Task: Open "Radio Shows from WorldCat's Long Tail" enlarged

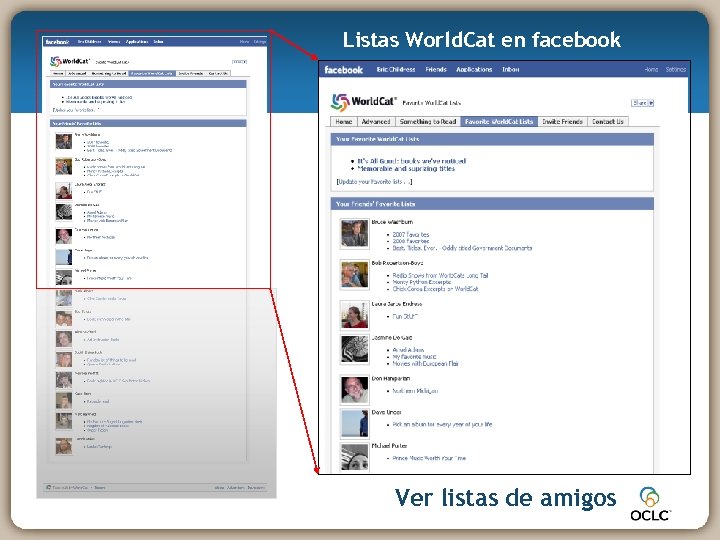Action: point(440,276)
